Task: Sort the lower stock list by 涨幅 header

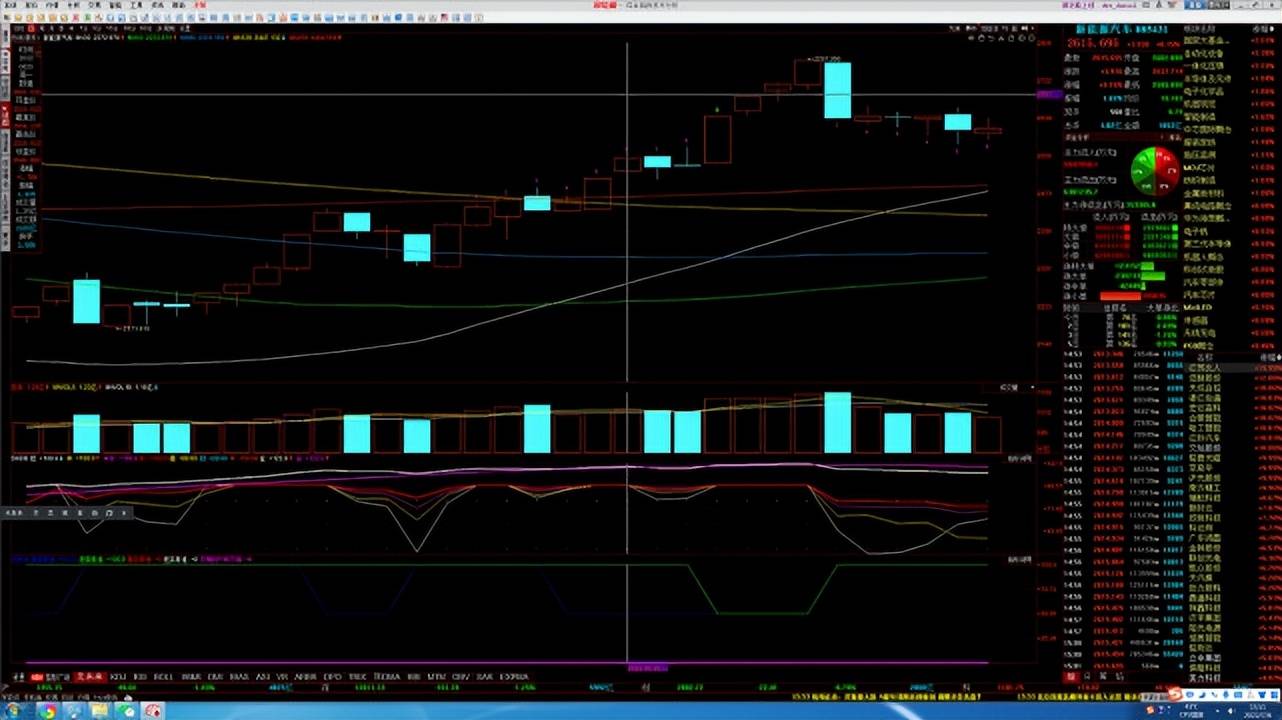Action: tap(1267, 356)
